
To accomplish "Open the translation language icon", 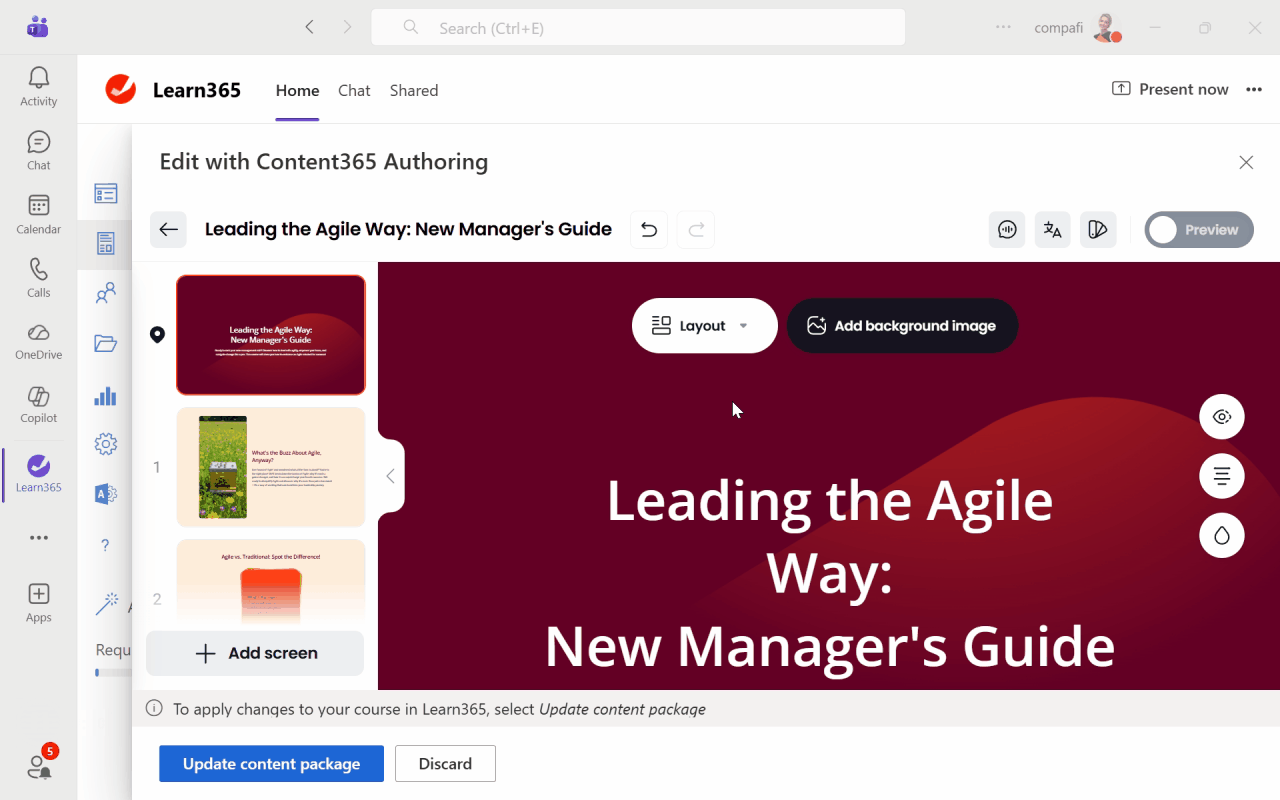I will pyautogui.click(x=1052, y=229).
